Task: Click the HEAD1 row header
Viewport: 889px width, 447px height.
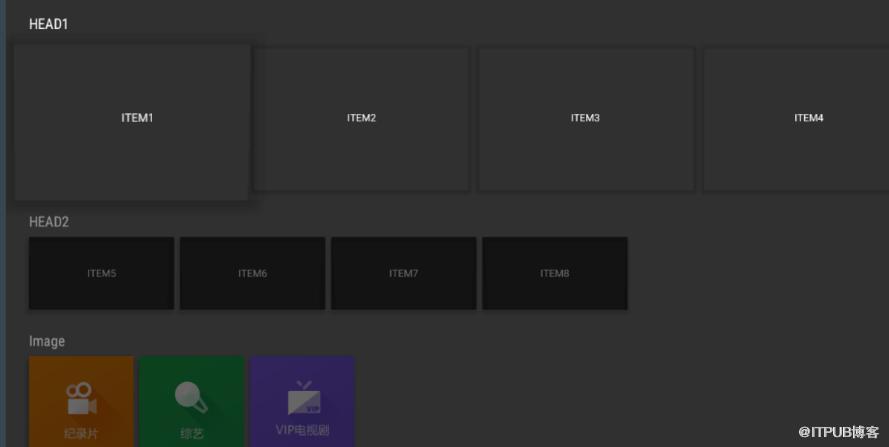Action: coord(48,24)
